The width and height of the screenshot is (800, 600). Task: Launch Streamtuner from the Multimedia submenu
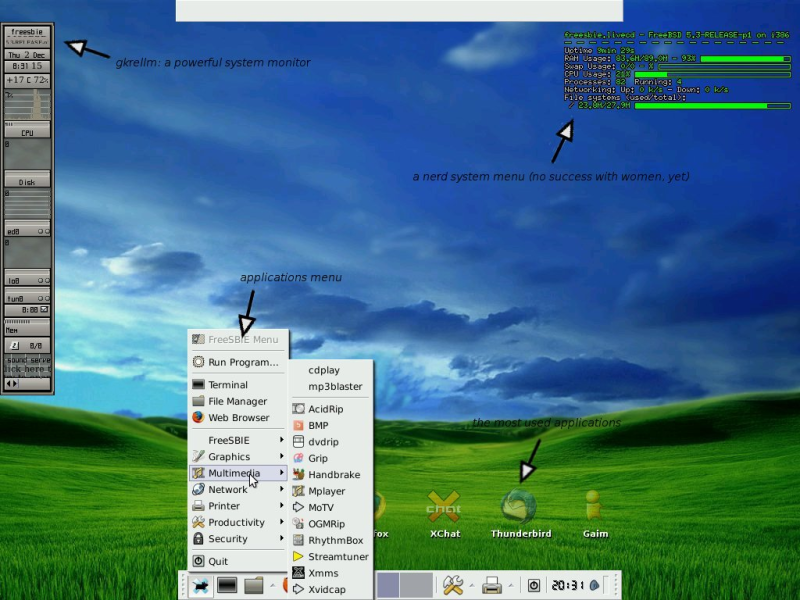point(332,557)
